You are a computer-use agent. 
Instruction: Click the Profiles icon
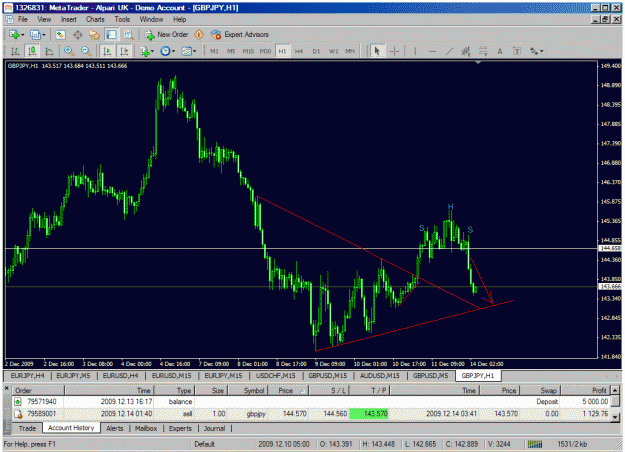(35, 35)
